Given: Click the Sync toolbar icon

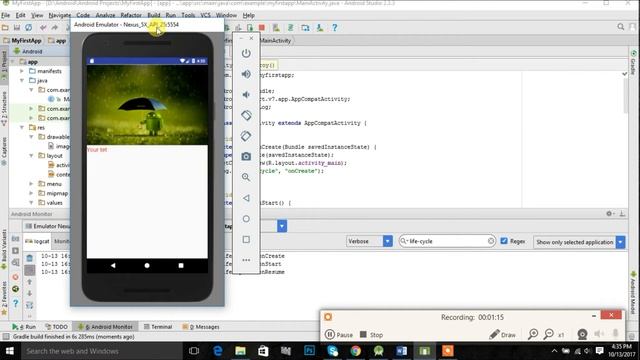Looking at the screenshot, I should (29, 27).
